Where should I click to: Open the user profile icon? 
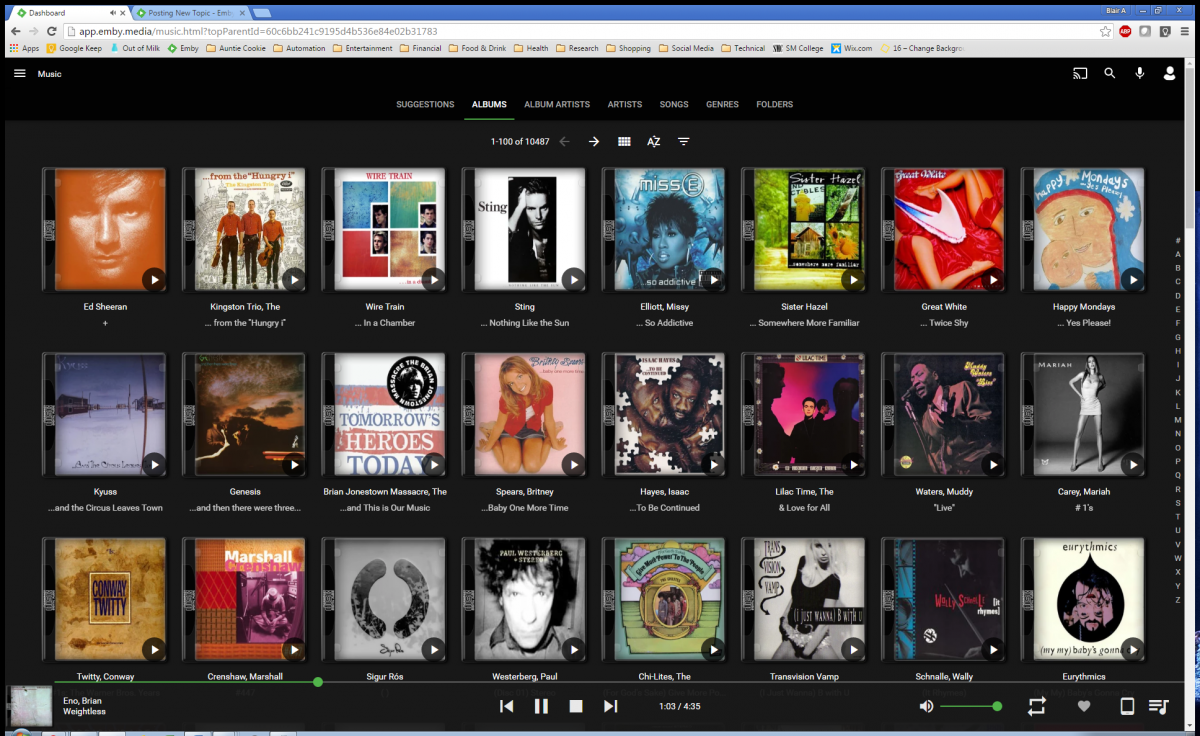click(1169, 74)
